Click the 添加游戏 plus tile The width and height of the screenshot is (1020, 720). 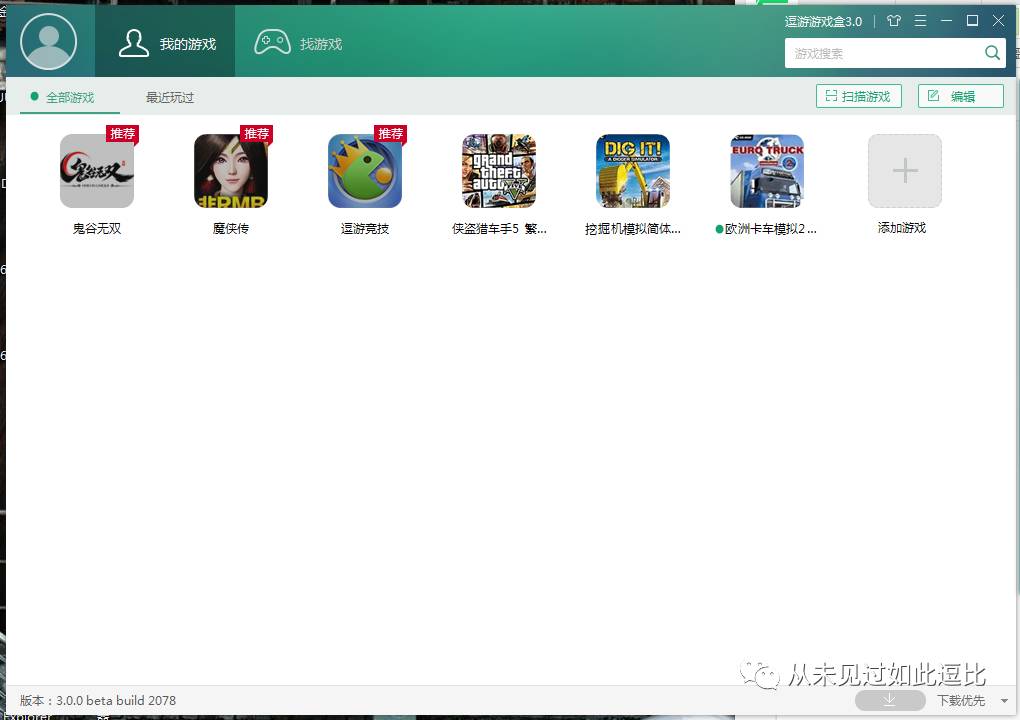pyautogui.click(x=905, y=171)
